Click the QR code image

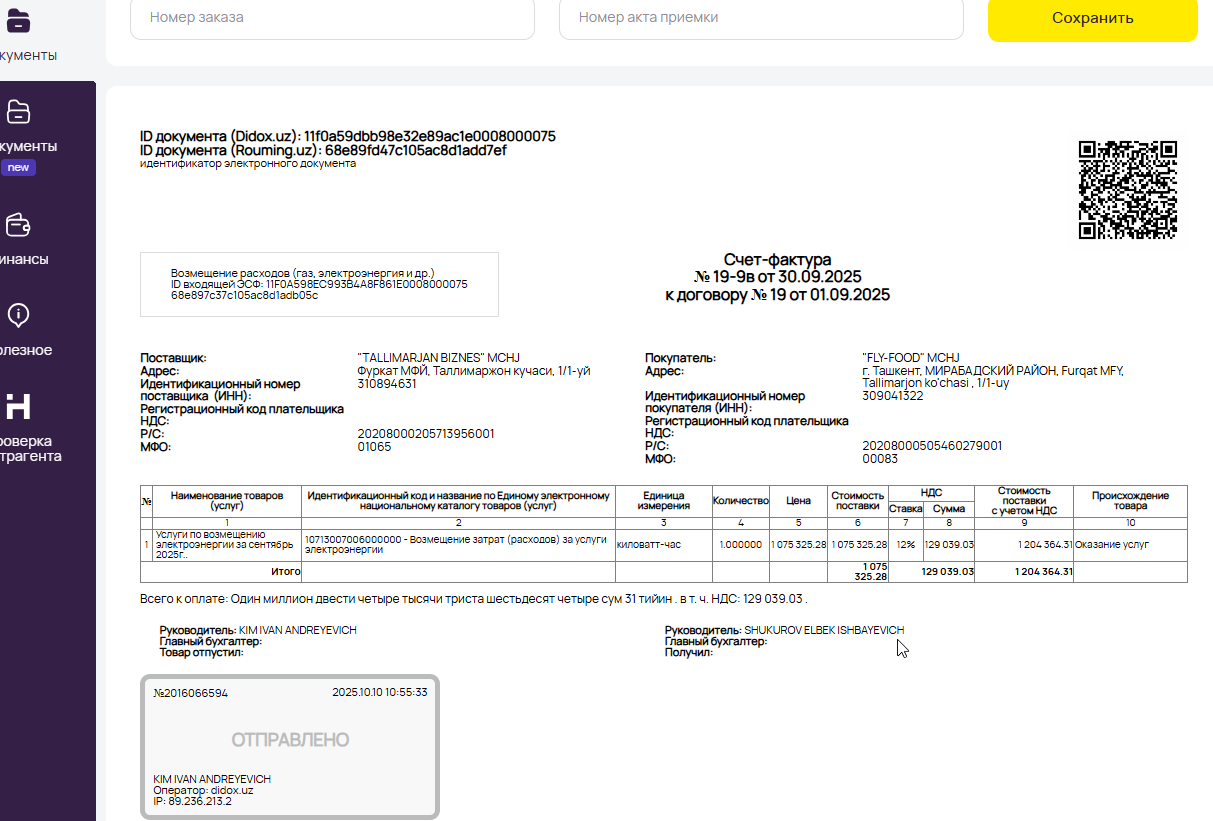click(1127, 190)
